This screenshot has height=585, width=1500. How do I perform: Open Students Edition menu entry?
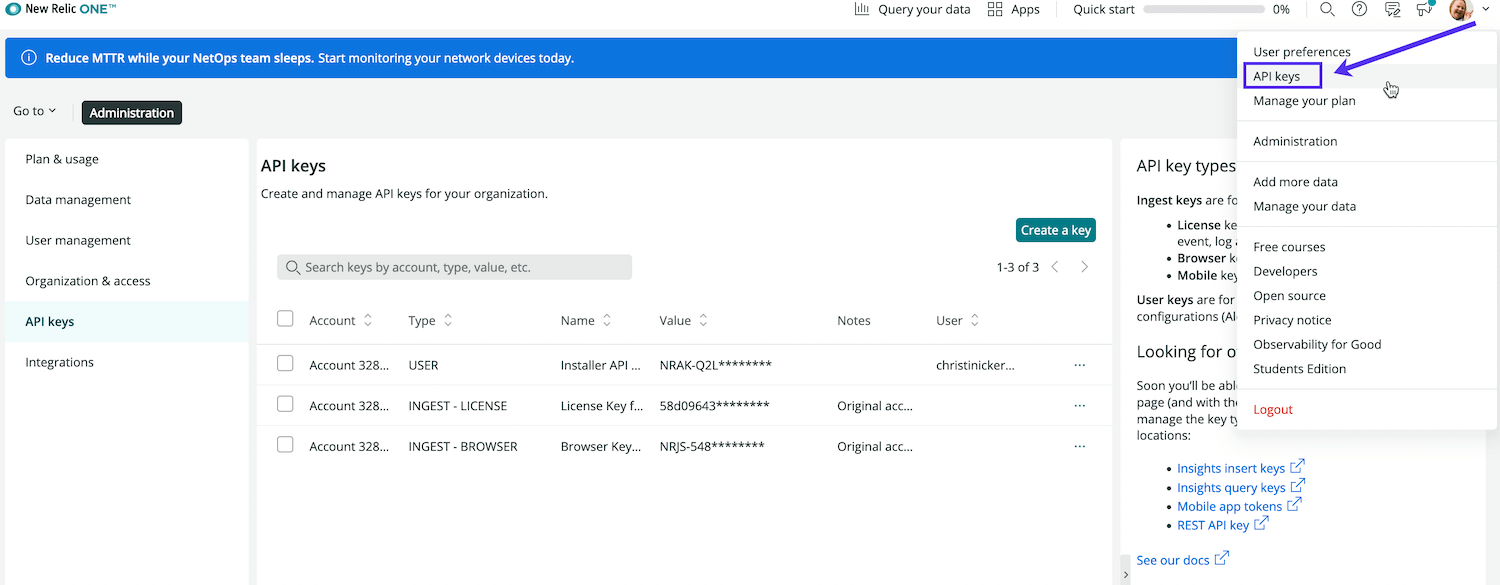pyautogui.click(x=1299, y=369)
